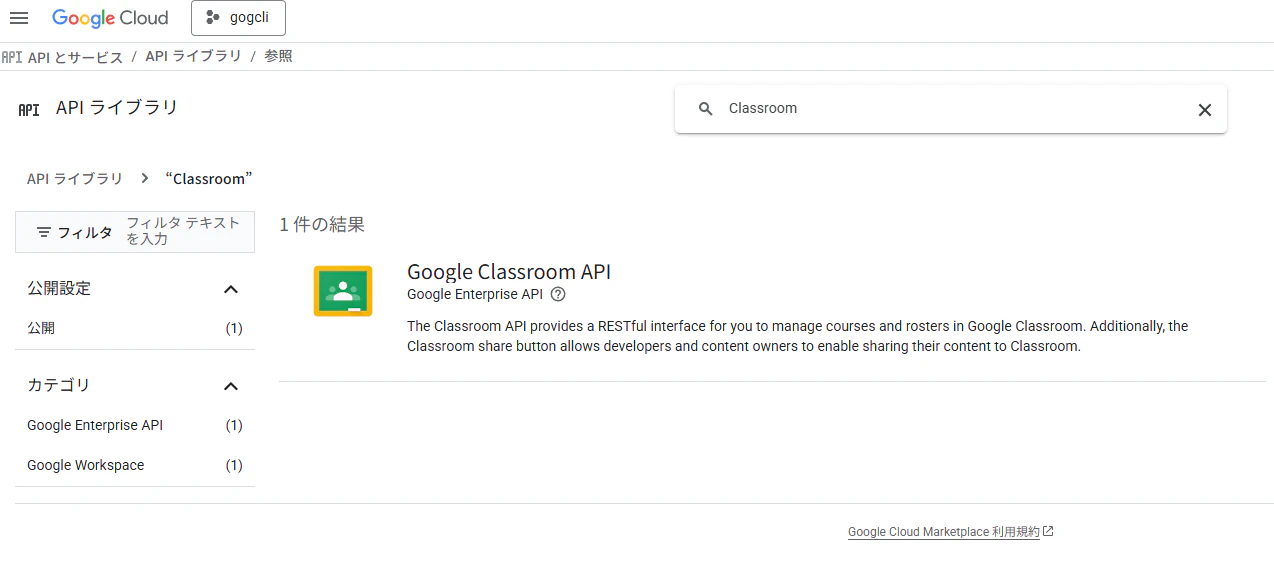1274x574 pixels.
Task: Open Google Cloud Marketplace 利用規約 link
Action: pyautogui.click(x=944, y=532)
